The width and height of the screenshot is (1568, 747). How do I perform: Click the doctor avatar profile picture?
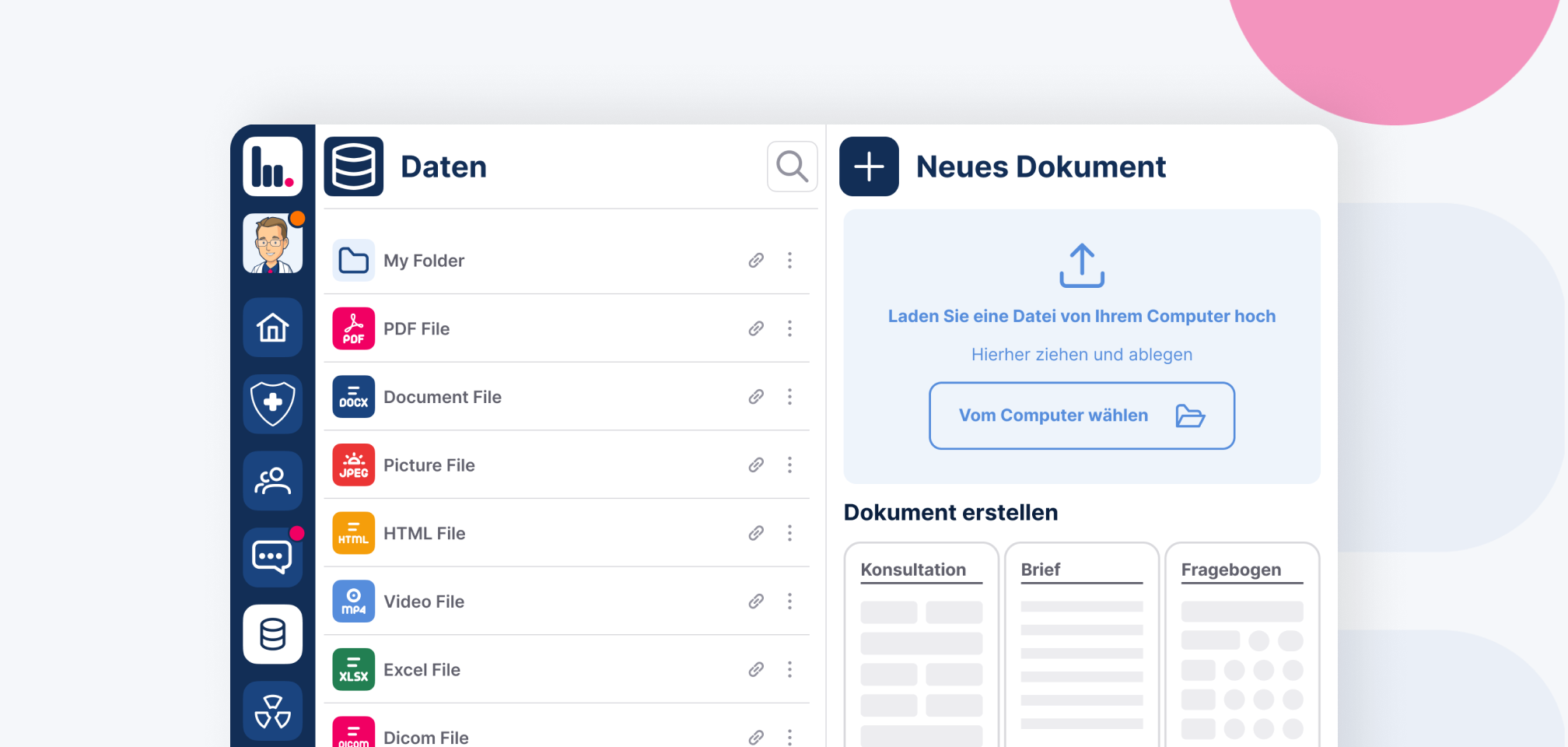point(272,244)
